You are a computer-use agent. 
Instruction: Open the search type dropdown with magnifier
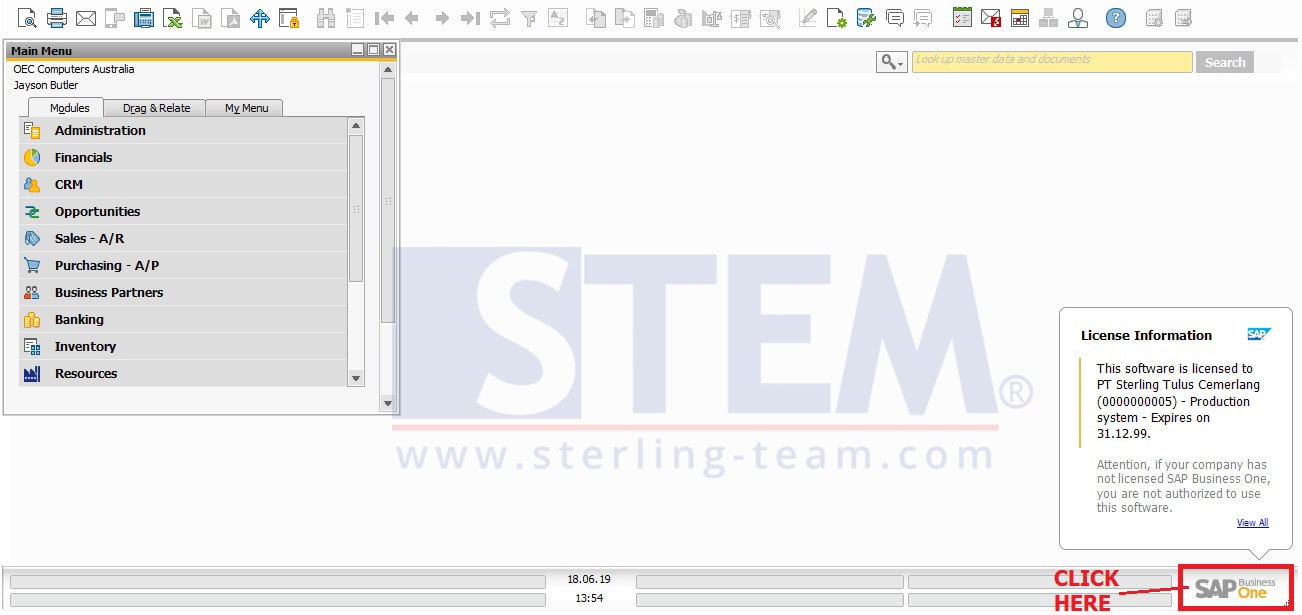(892, 62)
